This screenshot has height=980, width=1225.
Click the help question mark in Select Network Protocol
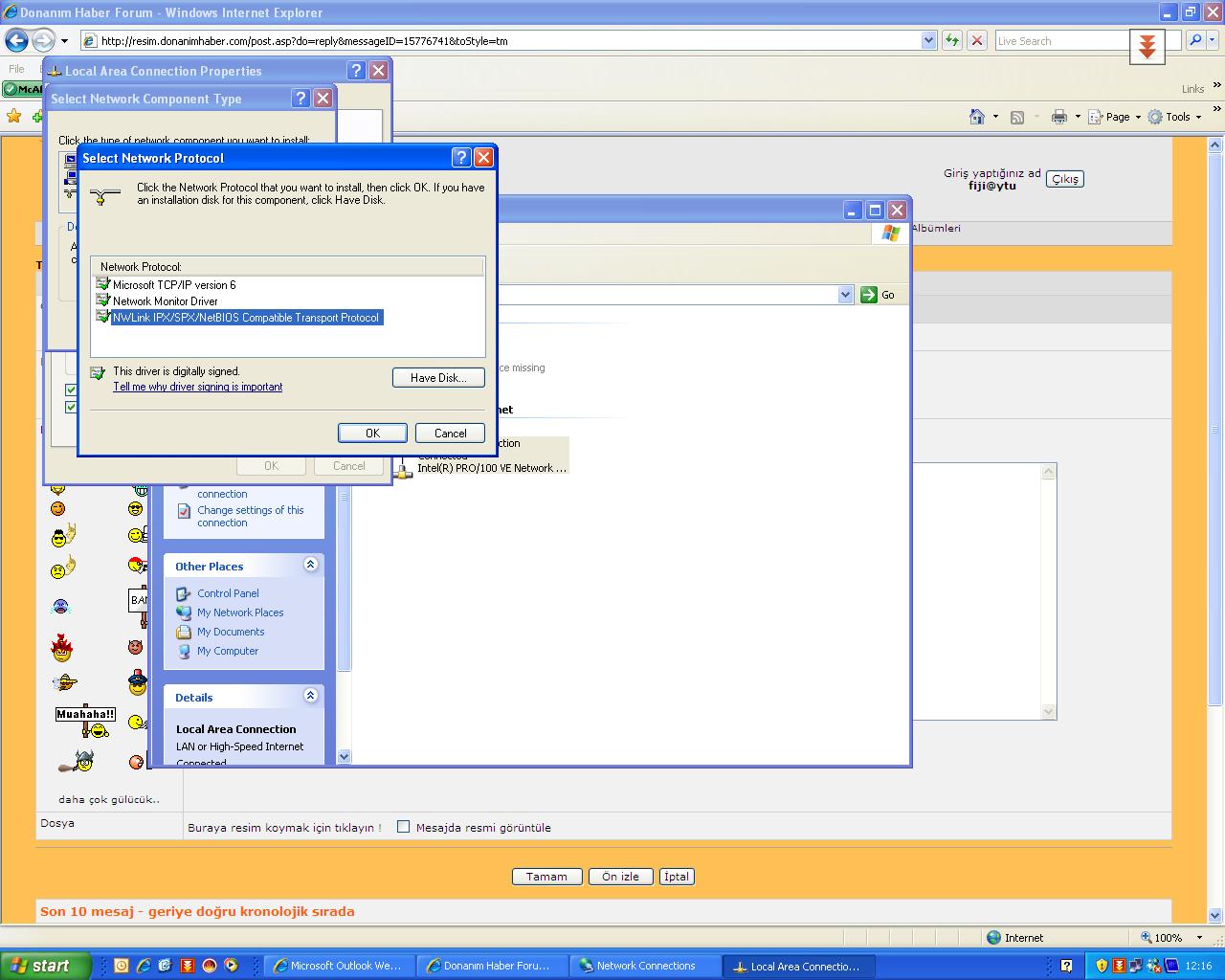(x=460, y=157)
